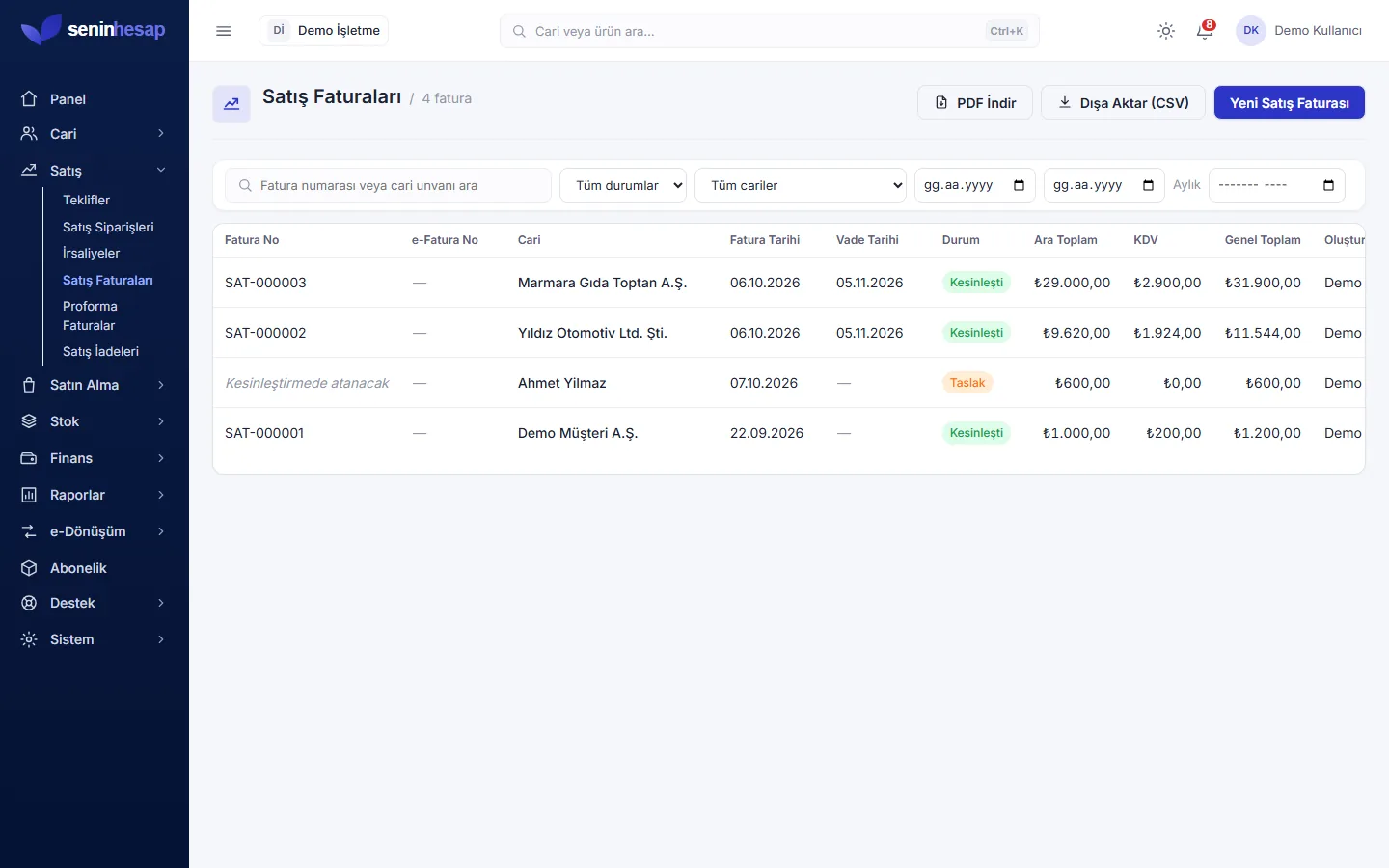
Task: Open invoice SAT-000003
Action: 265,283
